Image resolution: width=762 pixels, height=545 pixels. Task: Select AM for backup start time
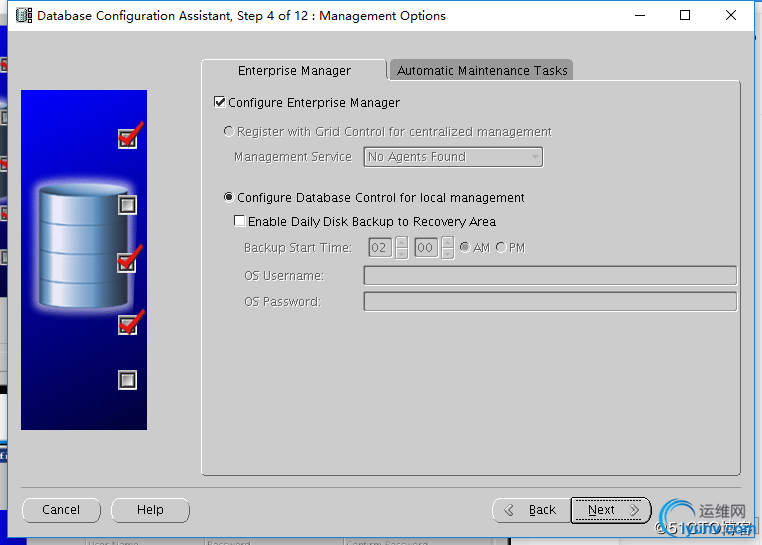pos(465,247)
